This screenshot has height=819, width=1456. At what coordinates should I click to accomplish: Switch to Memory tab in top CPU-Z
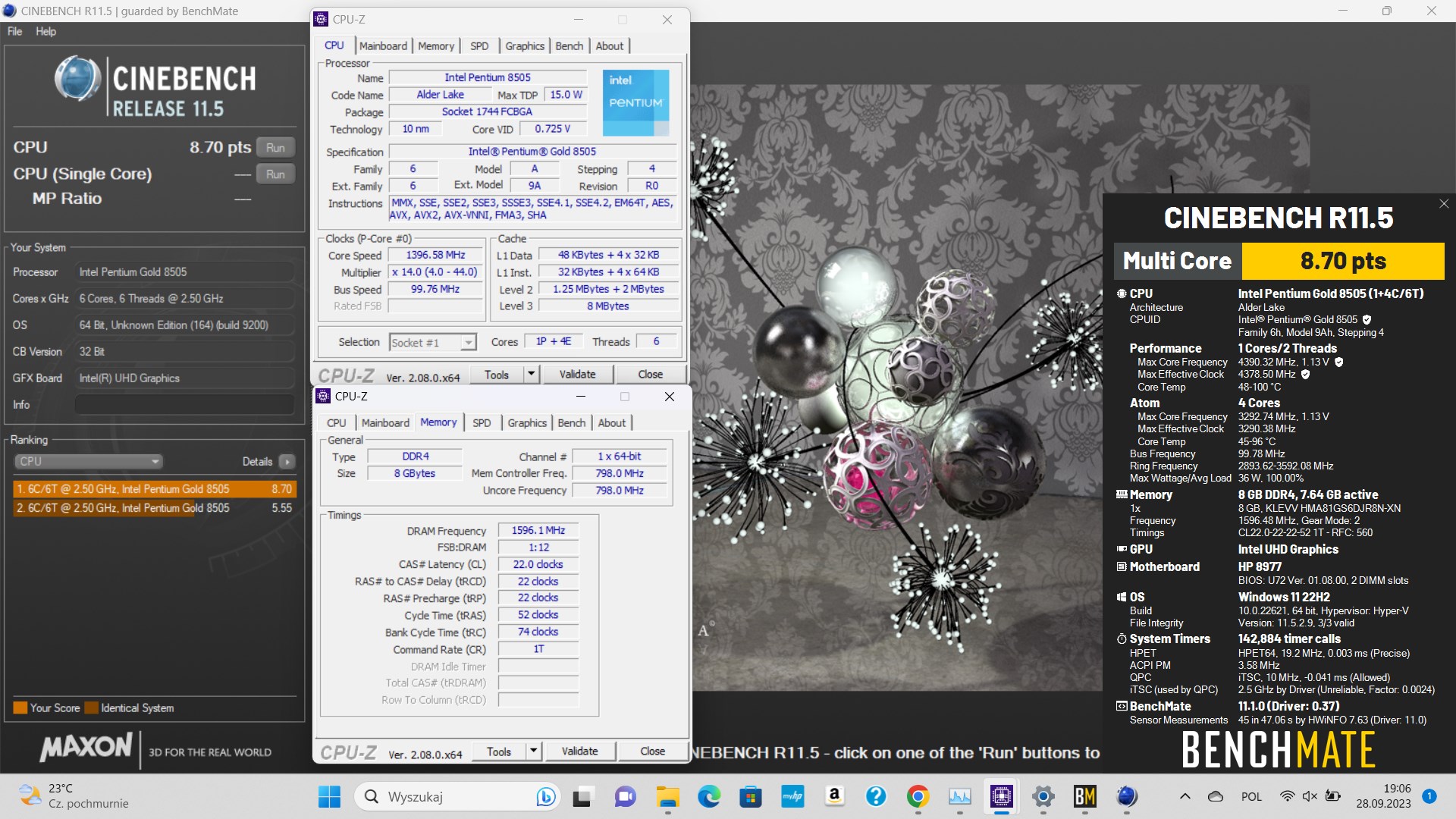[436, 45]
